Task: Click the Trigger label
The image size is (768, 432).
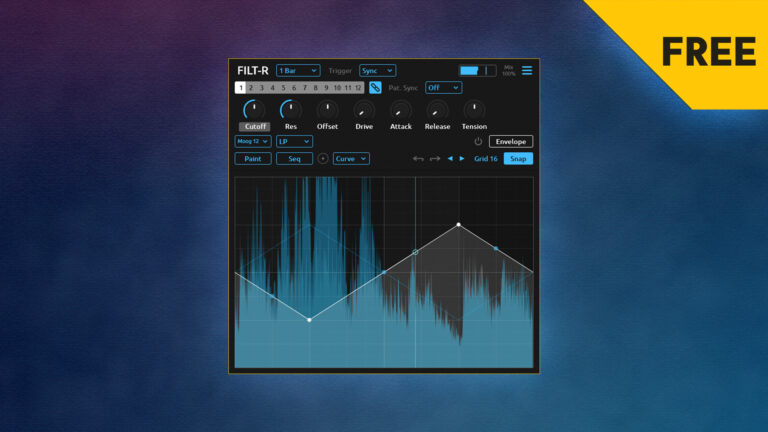Action: (340, 71)
